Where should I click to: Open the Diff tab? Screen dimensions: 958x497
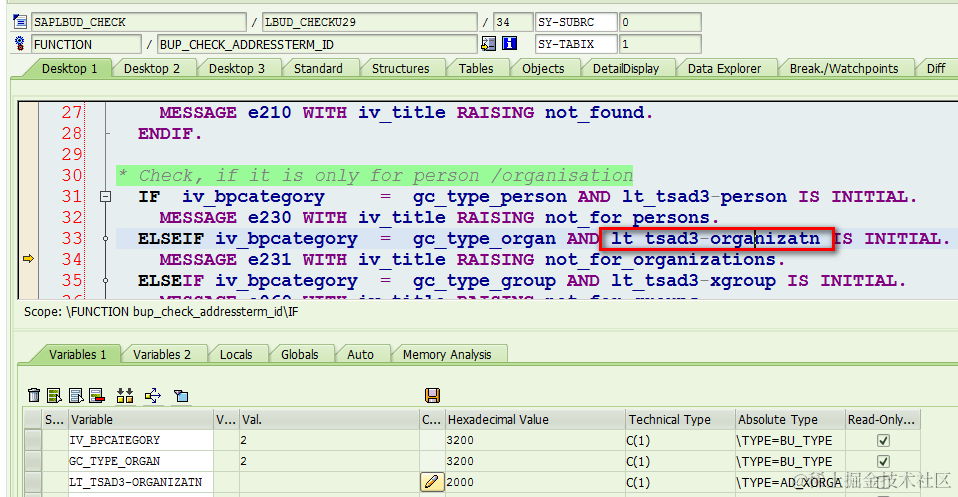[935, 68]
